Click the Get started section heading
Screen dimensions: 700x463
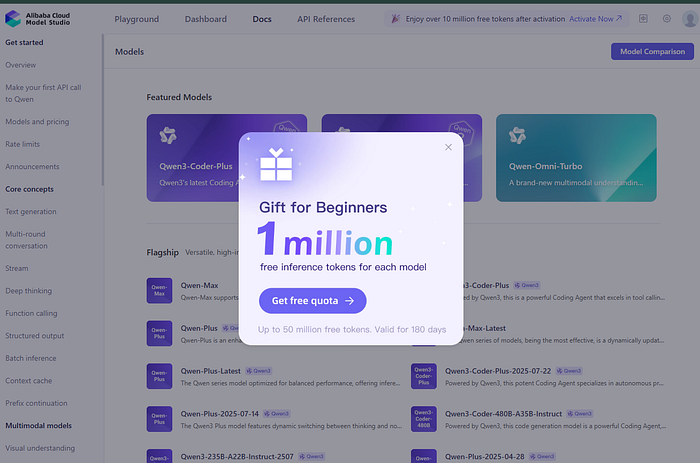24,42
